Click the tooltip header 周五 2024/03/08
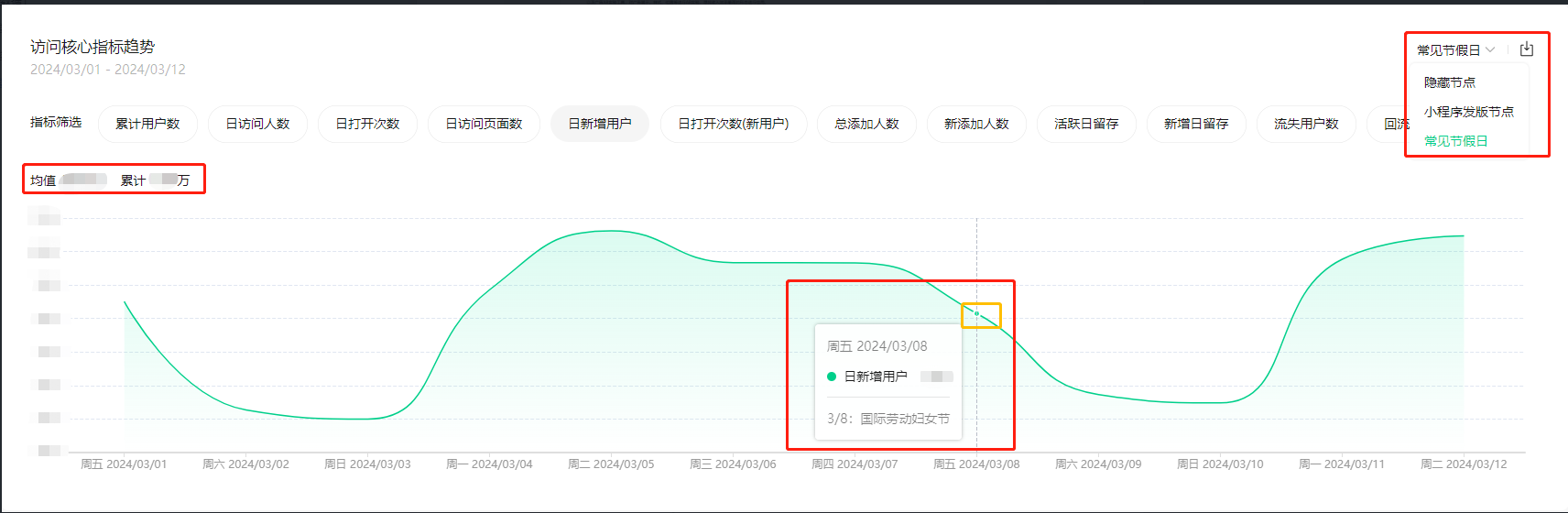Image resolution: width=1568 pixels, height=513 pixels. point(877,346)
